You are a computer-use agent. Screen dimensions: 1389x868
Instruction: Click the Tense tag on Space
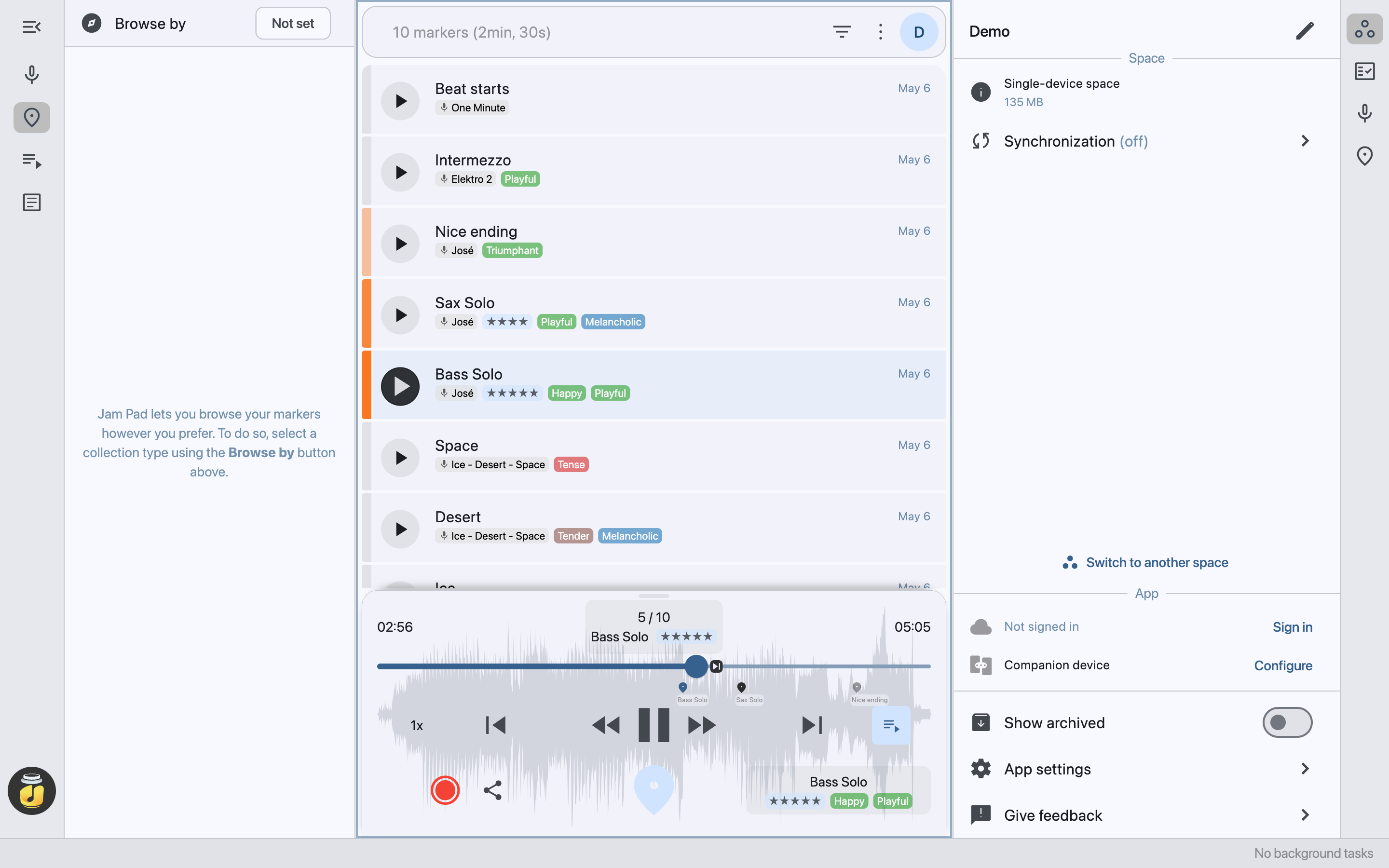[571, 464]
